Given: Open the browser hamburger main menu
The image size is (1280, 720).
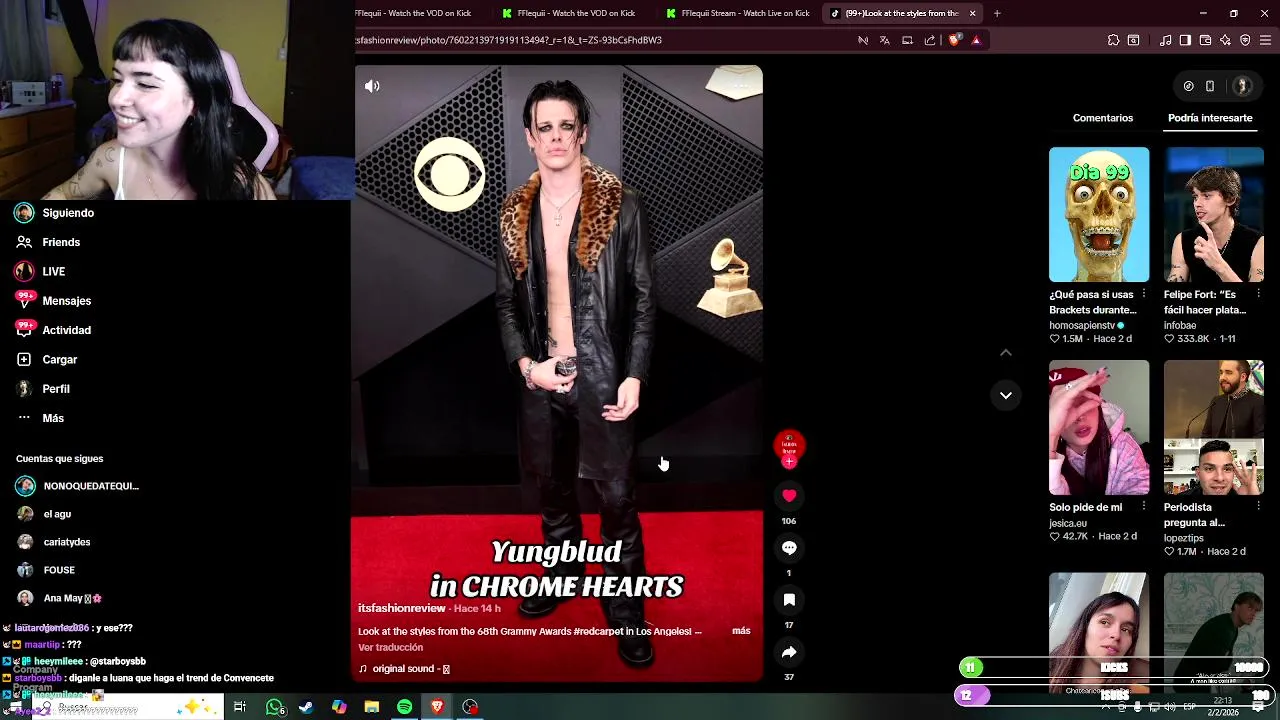Looking at the screenshot, I should 1266,40.
